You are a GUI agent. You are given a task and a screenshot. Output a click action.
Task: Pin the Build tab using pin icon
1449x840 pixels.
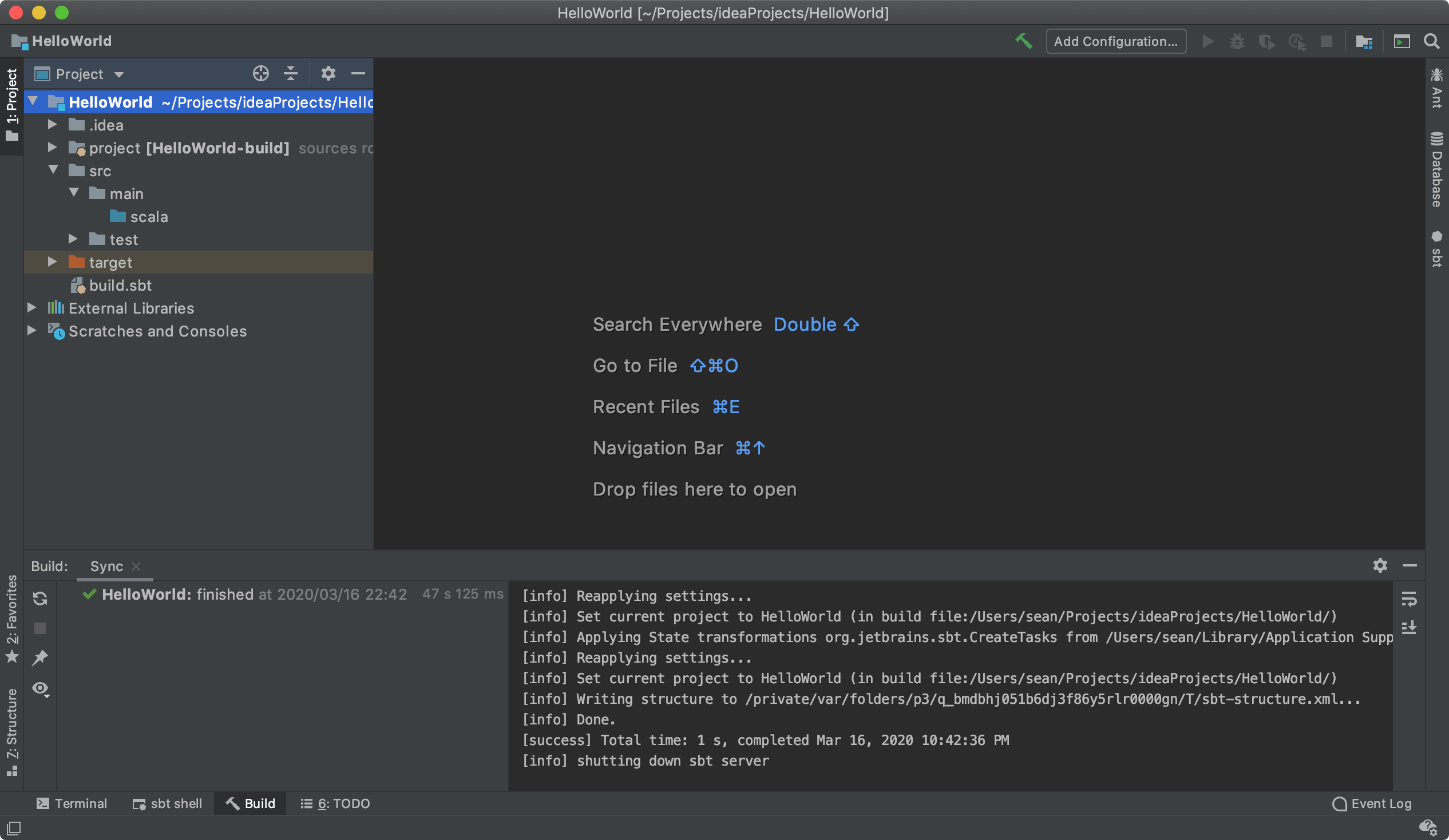(39, 657)
